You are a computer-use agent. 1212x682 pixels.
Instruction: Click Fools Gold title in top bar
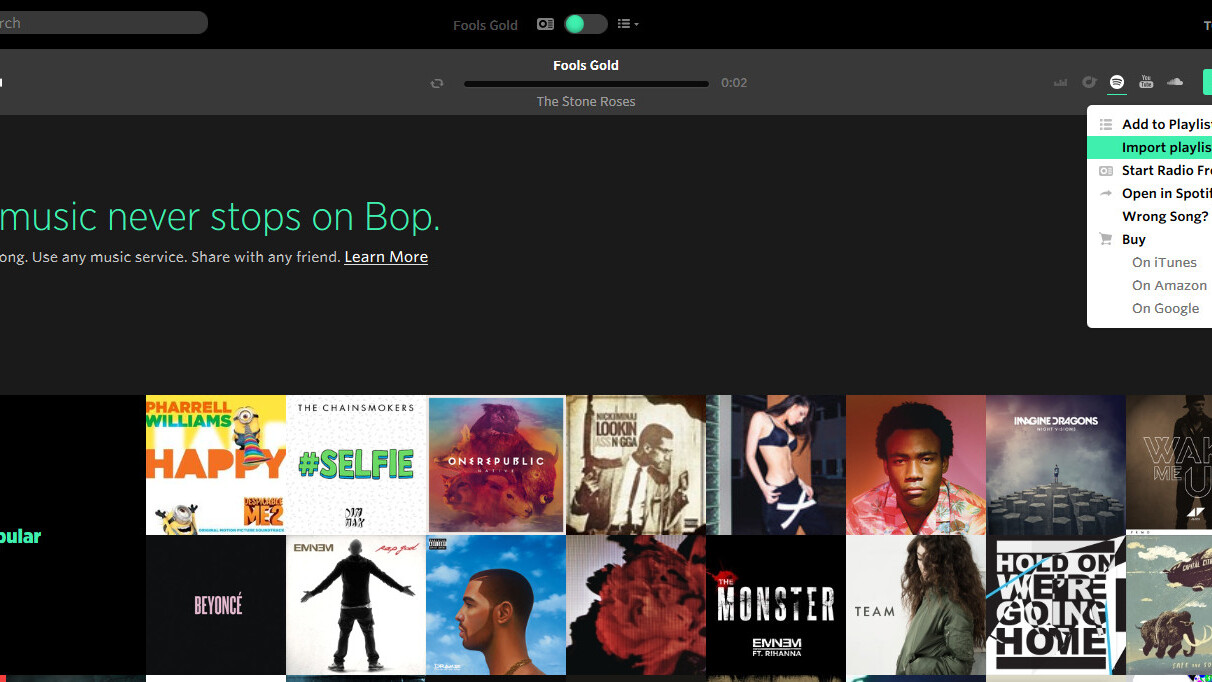click(x=485, y=25)
